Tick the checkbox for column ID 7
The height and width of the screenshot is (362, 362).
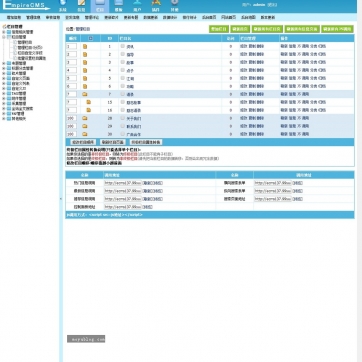pyautogui.click(x=123, y=94)
